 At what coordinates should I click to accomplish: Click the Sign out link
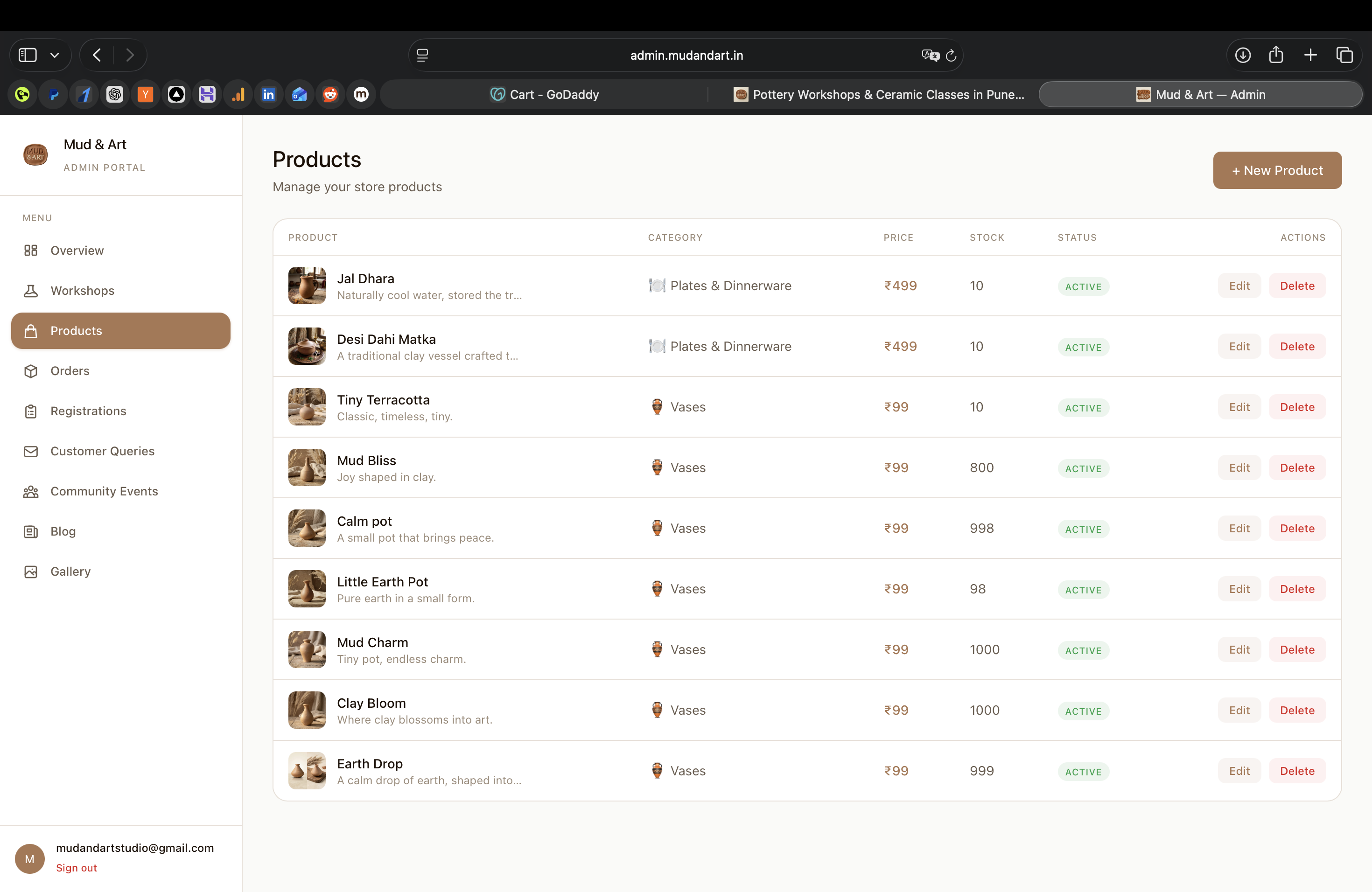tap(76, 868)
